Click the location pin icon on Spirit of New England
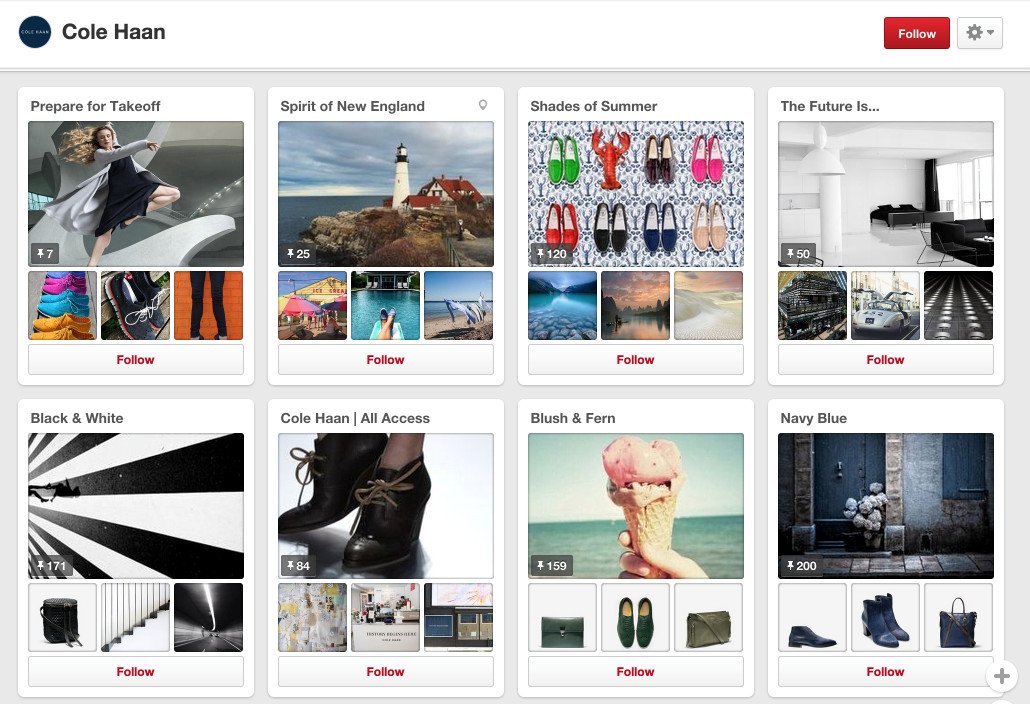This screenshot has height=704, width=1030. [483, 105]
